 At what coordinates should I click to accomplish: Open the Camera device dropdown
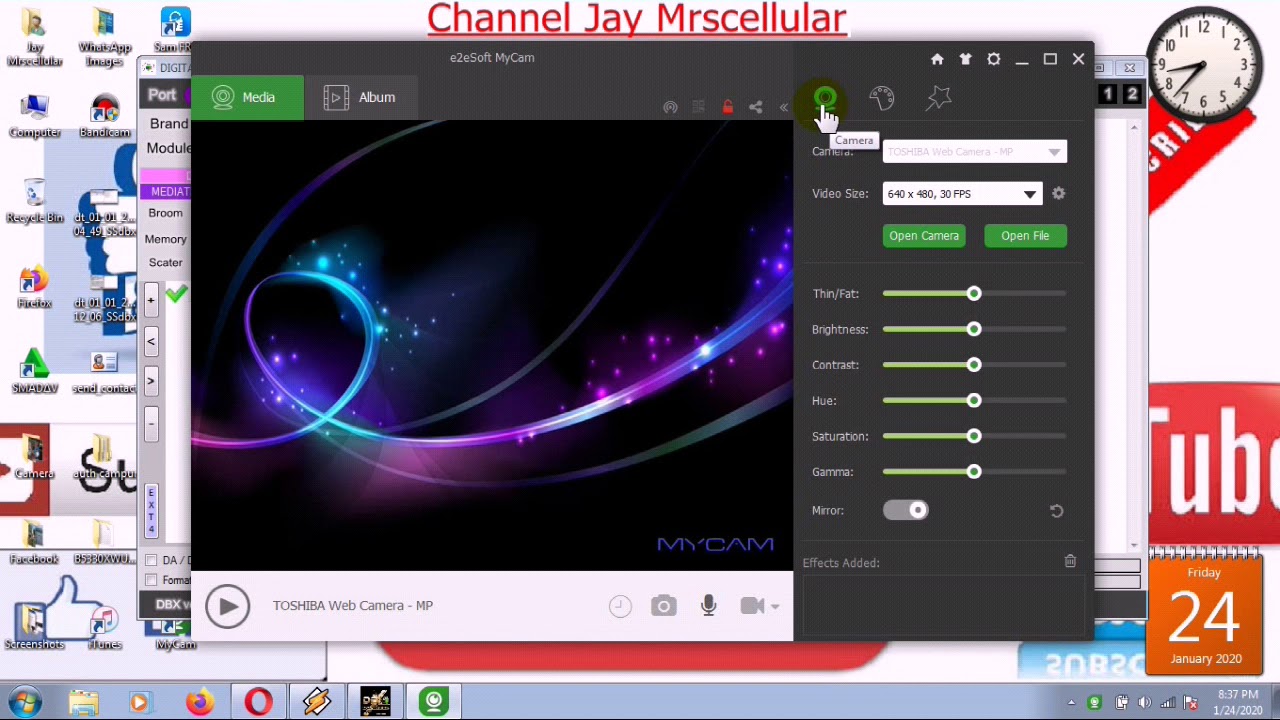coord(974,152)
